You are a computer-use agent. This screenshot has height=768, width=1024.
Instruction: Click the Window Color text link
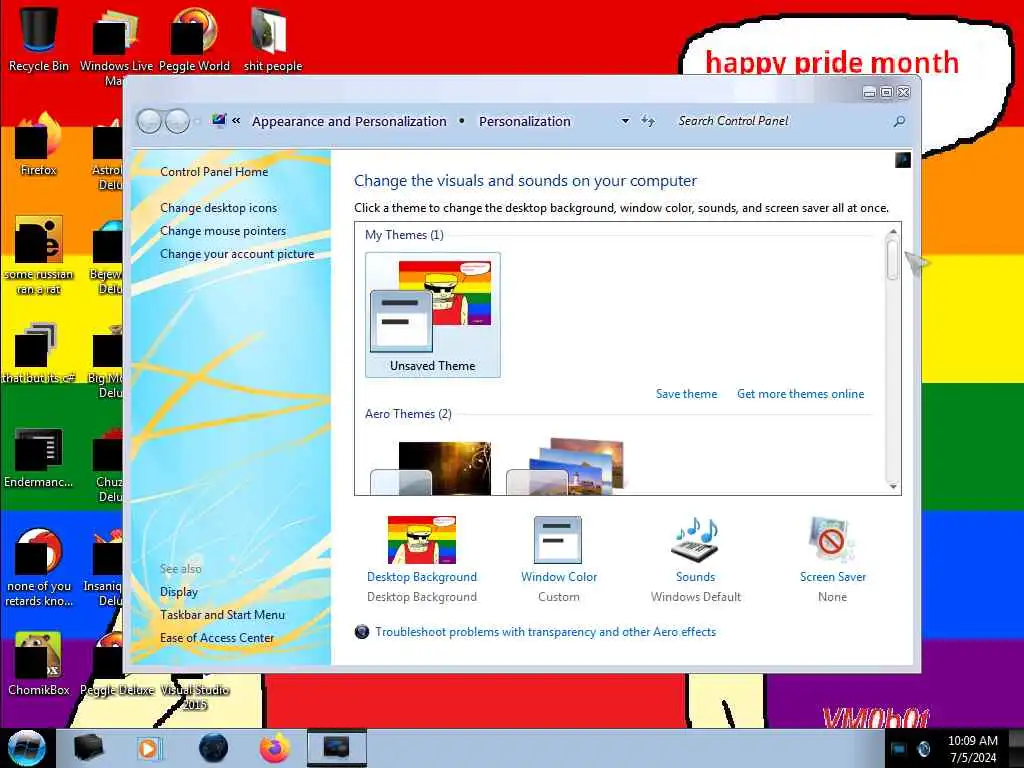click(x=559, y=577)
